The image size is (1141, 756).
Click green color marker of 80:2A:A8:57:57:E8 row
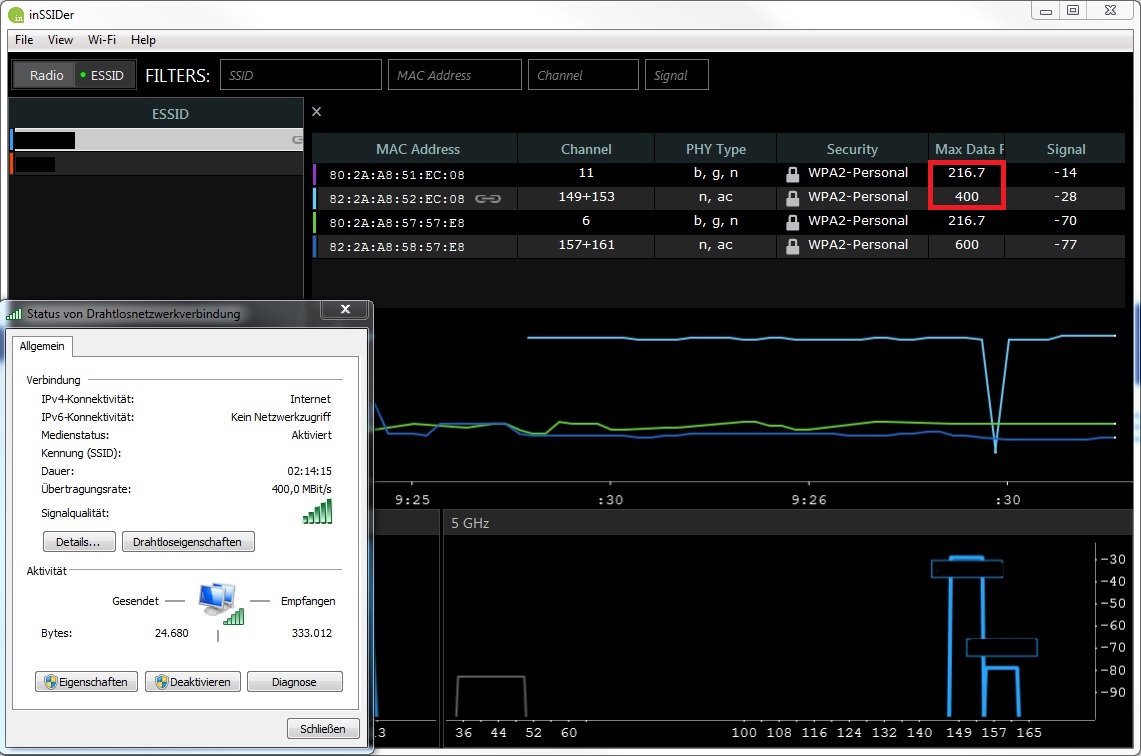[x=314, y=222]
